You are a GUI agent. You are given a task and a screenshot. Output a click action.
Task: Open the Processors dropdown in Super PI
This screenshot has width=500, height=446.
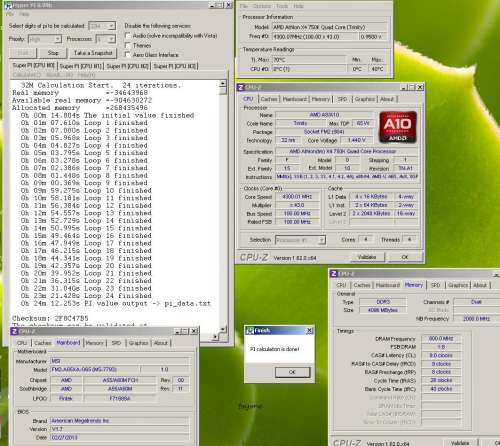tap(112, 39)
